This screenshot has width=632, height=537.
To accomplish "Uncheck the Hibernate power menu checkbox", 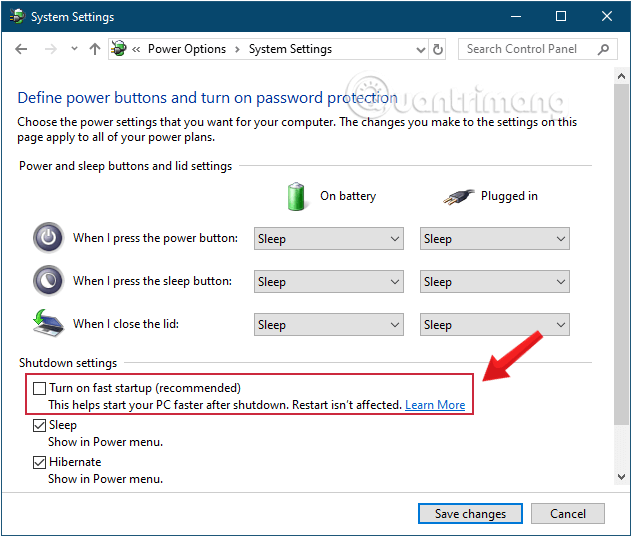I will 40,462.
